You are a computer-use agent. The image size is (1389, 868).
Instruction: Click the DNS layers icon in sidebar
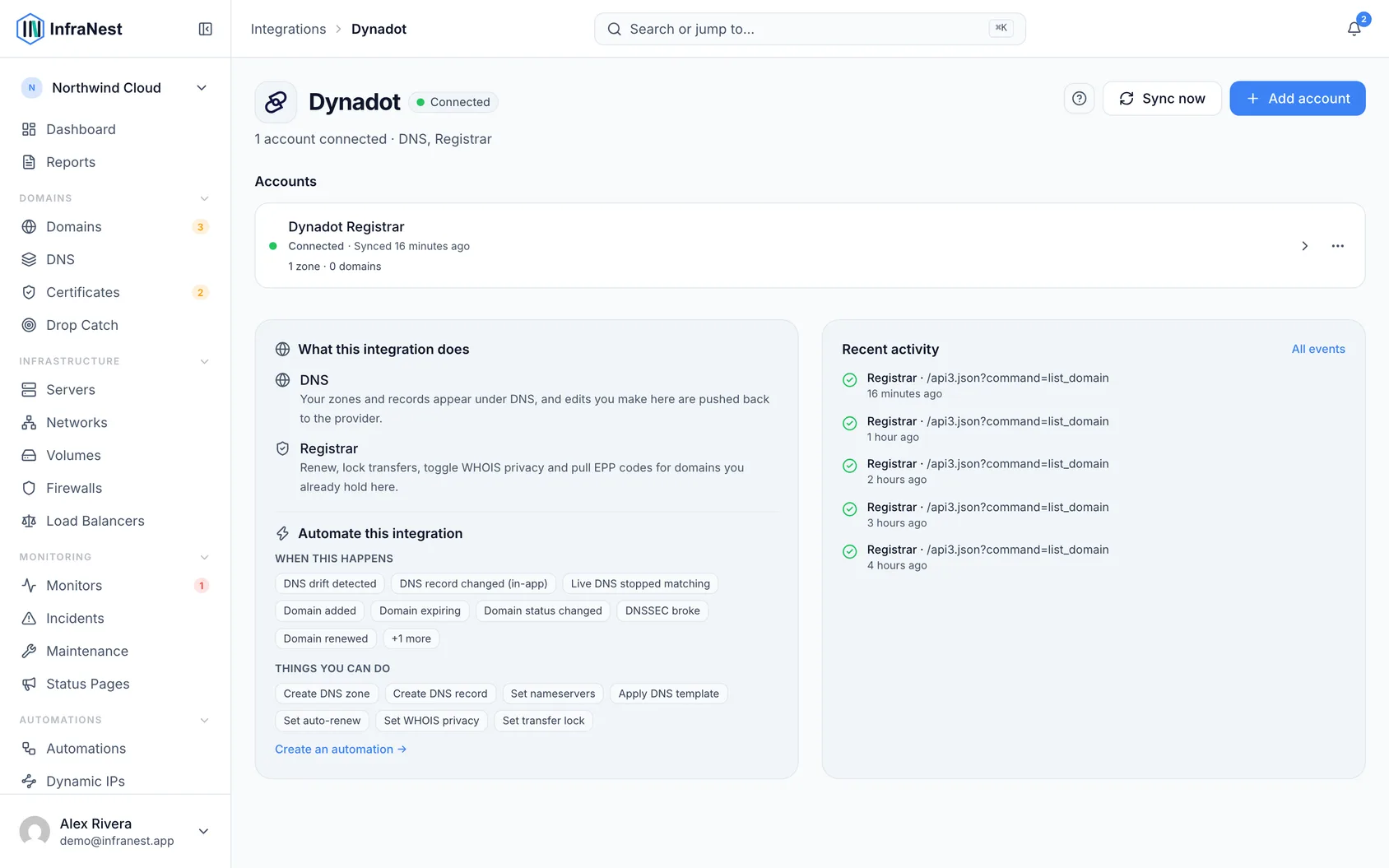tap(29, 259)
